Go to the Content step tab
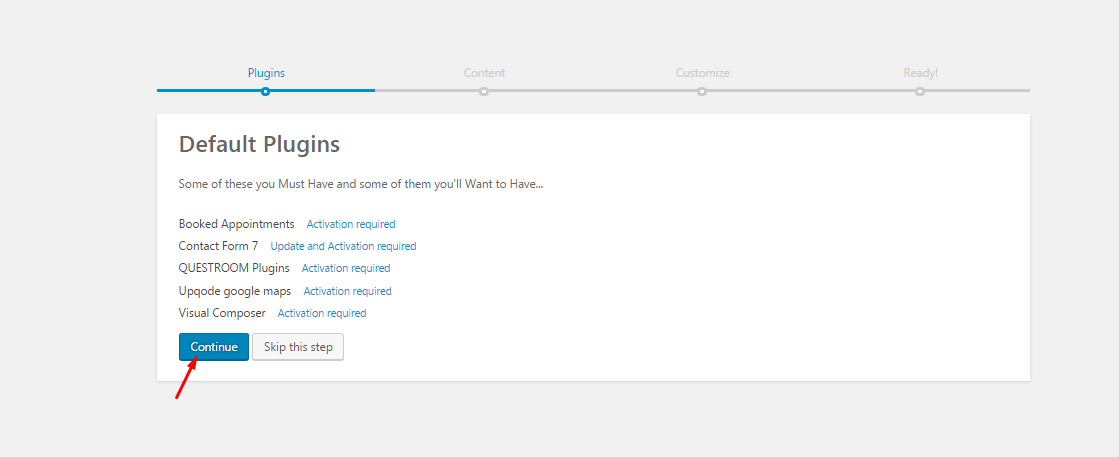Image resolution: width=1119 pixels, height=457 pixels. [484, 73]
